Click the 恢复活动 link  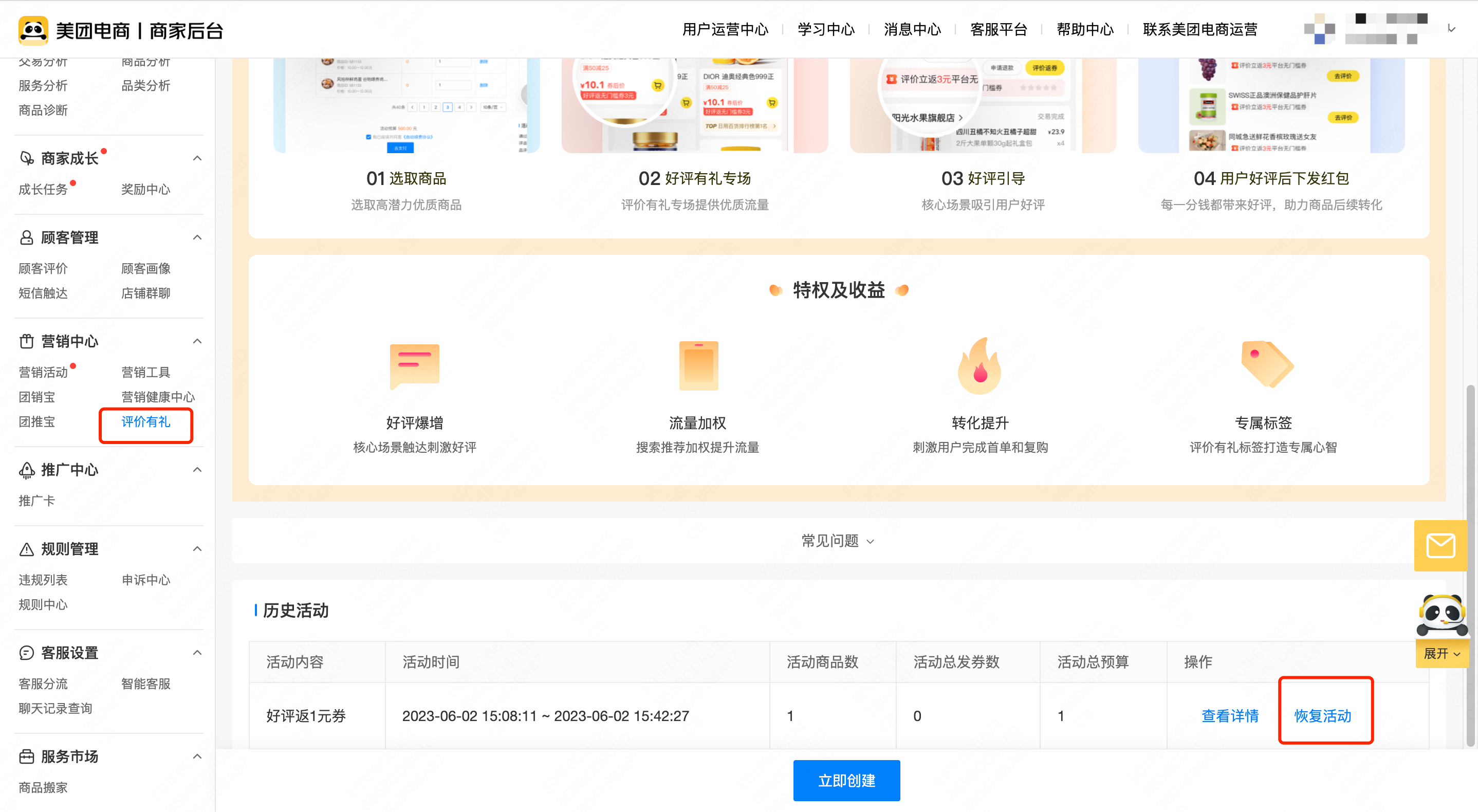[x=1322, y=715]
